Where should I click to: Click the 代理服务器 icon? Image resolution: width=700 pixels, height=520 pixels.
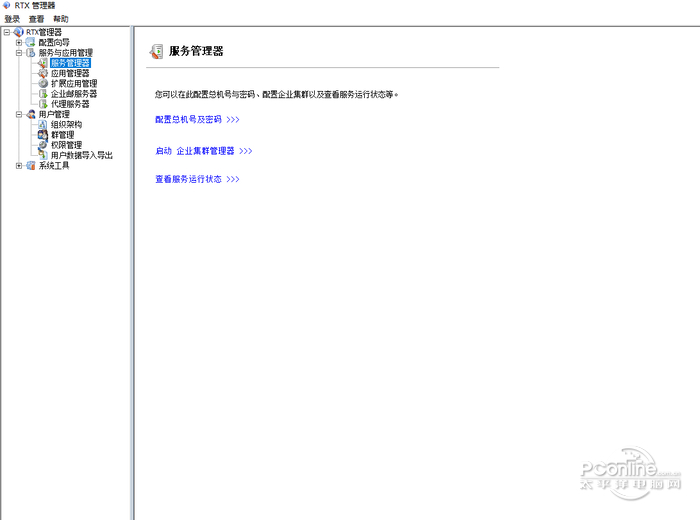43,104
